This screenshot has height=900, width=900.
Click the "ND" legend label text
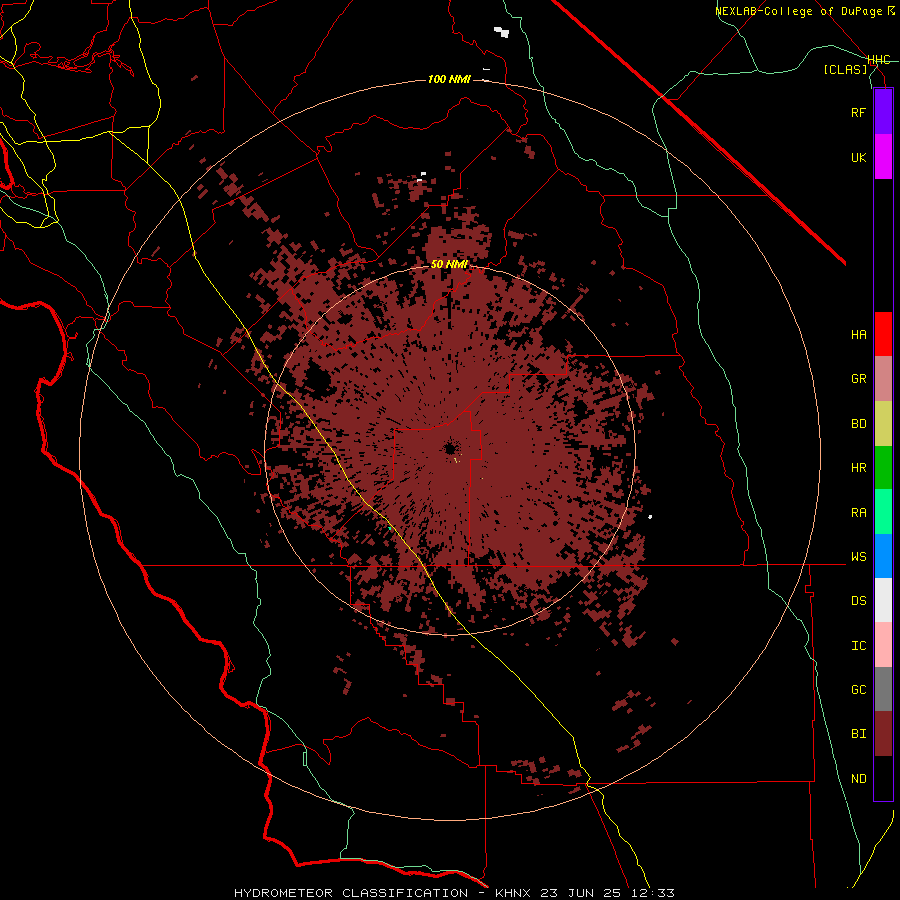(x=858, y=779)
